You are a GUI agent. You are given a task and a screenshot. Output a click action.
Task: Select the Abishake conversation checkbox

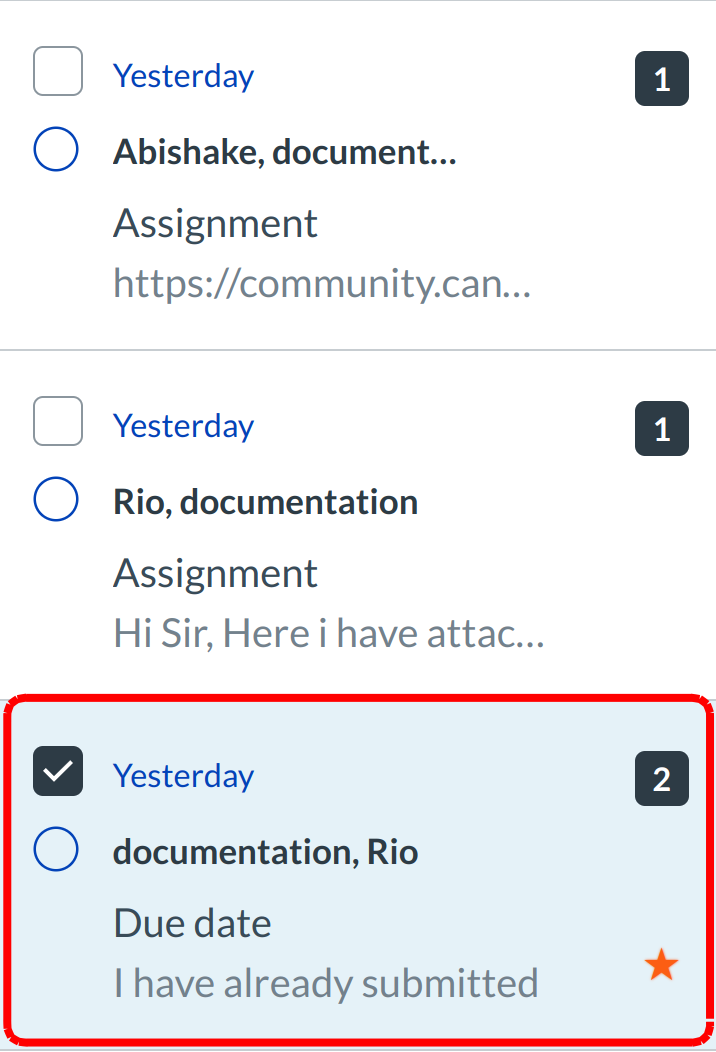(58, 72)
